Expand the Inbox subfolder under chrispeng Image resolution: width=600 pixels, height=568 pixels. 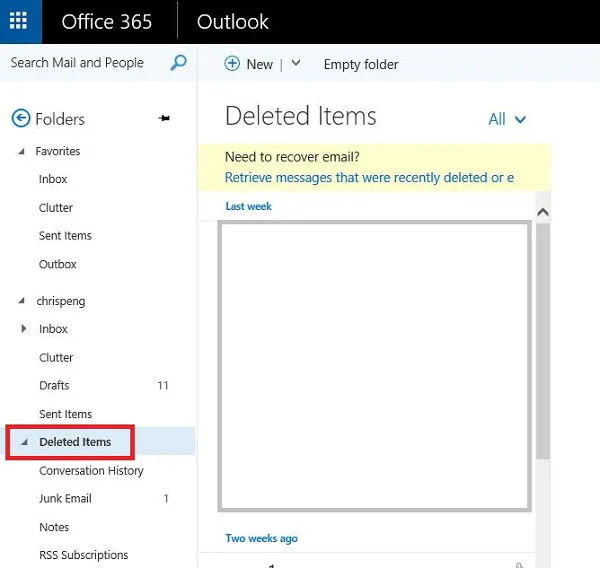click(x=23, y=329)
